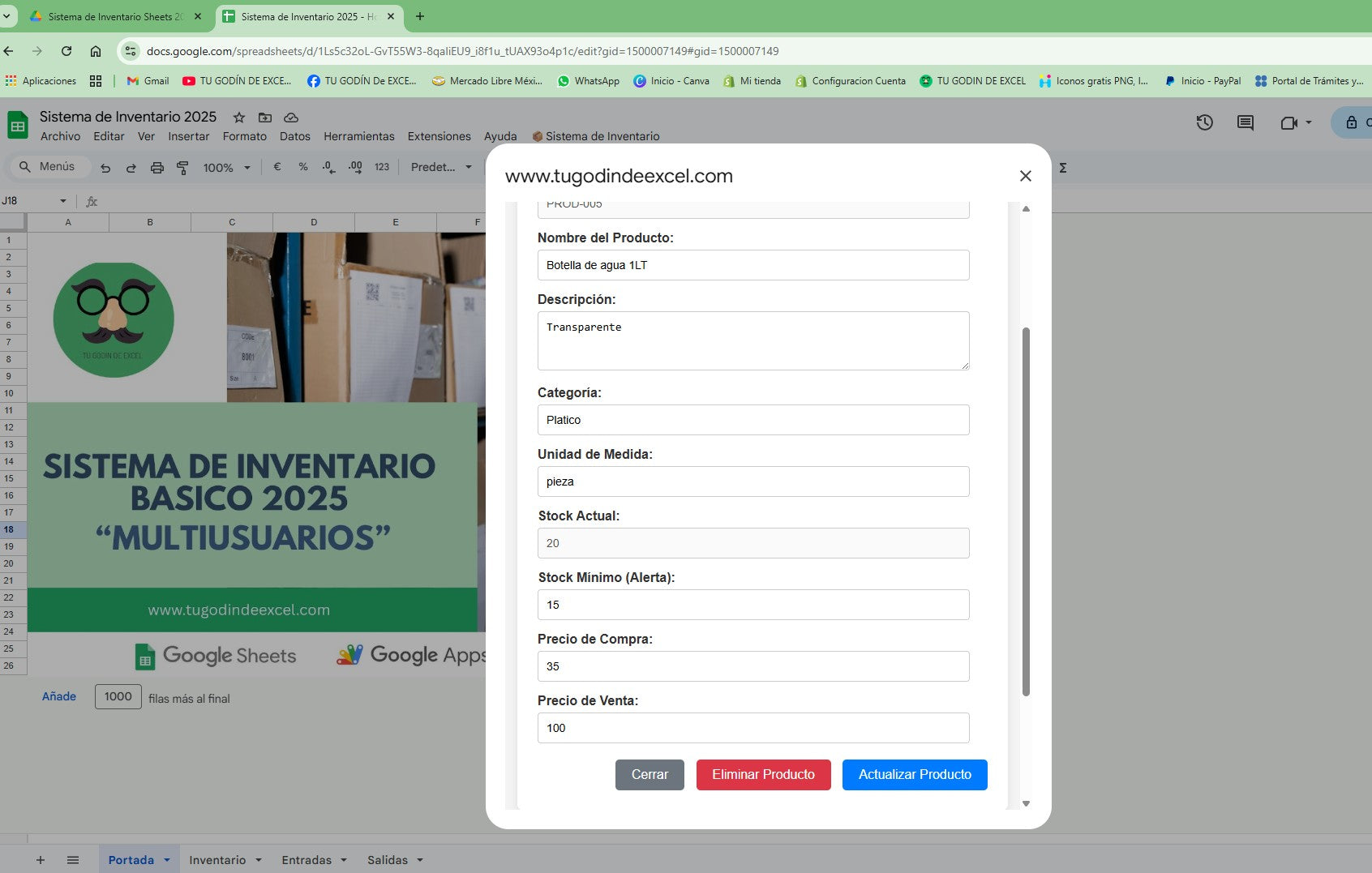
Task: Open the Menús search box
Action: point(49,166)
